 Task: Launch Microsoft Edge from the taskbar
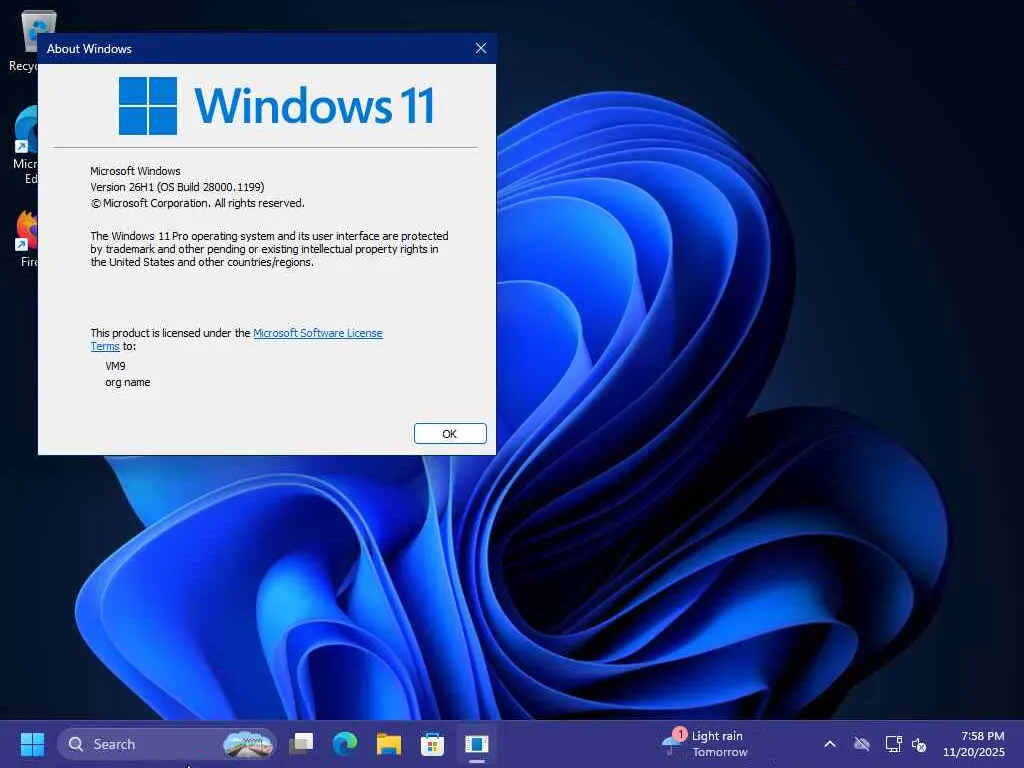(345, 744)
